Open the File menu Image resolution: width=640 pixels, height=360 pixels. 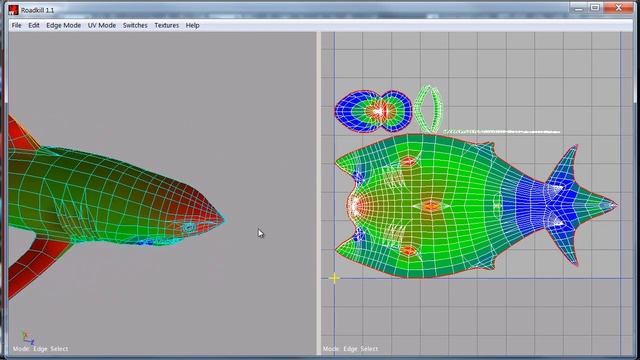[16, 25]
